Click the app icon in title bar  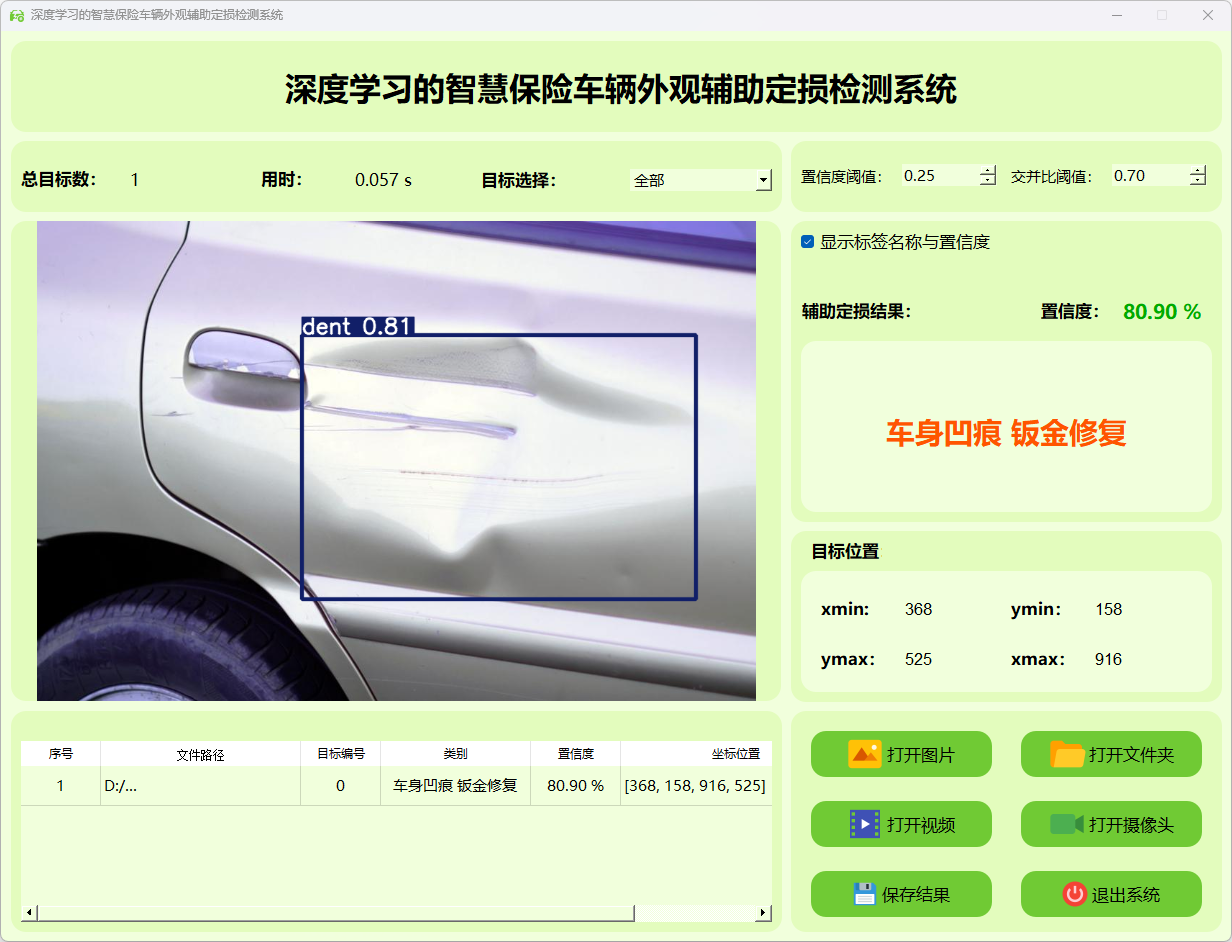(x=16, y=15)
